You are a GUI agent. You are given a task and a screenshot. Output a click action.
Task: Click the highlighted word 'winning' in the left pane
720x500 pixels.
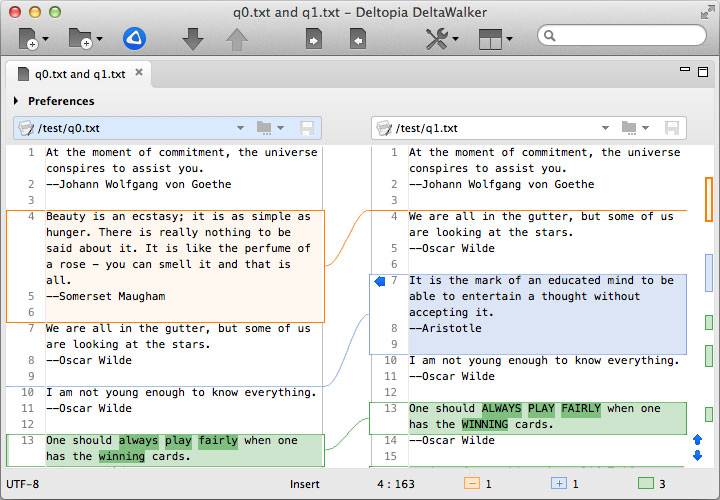click(x=122, y=456)
